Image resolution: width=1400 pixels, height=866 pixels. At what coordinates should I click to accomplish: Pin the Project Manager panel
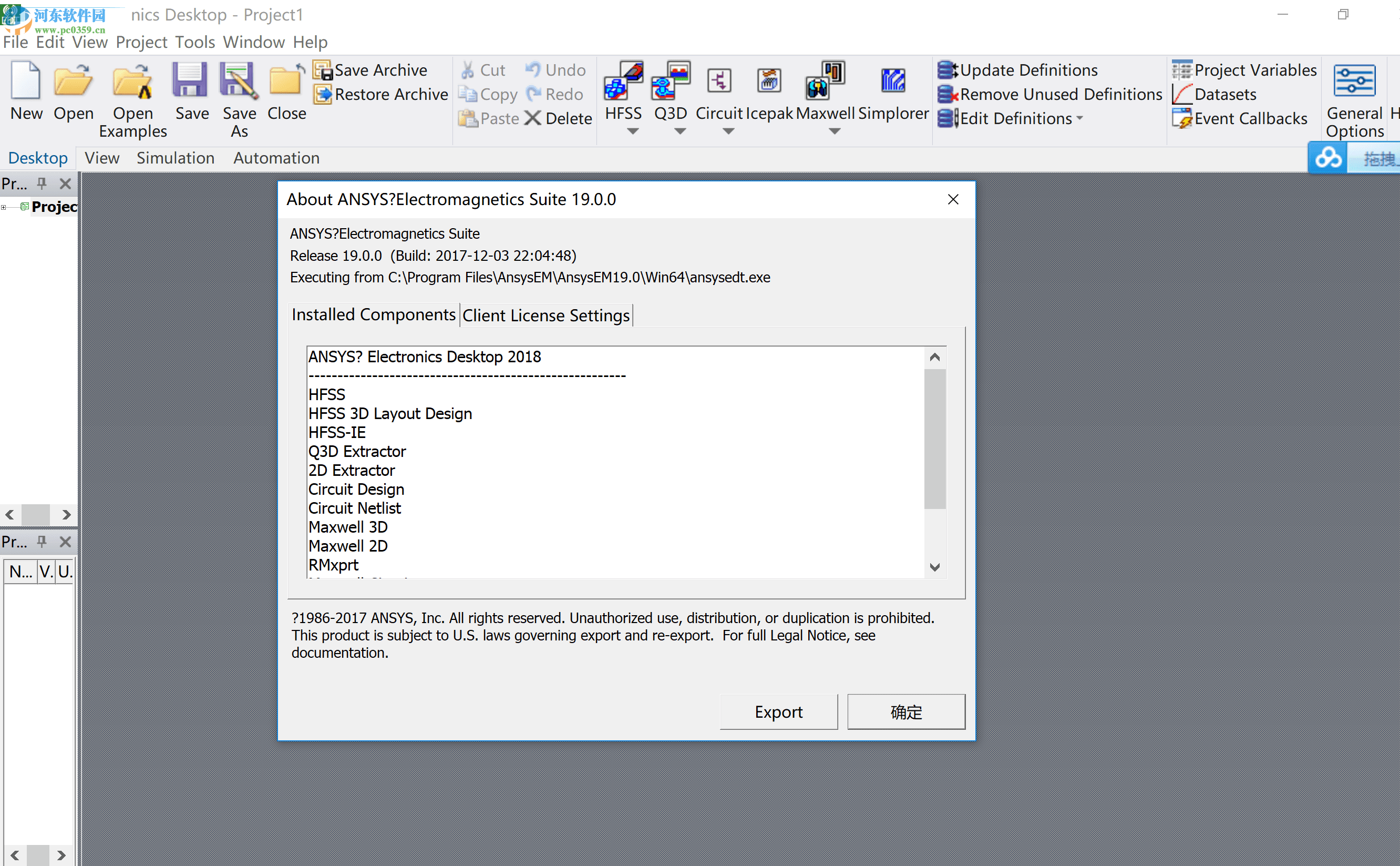click(40, 184)
